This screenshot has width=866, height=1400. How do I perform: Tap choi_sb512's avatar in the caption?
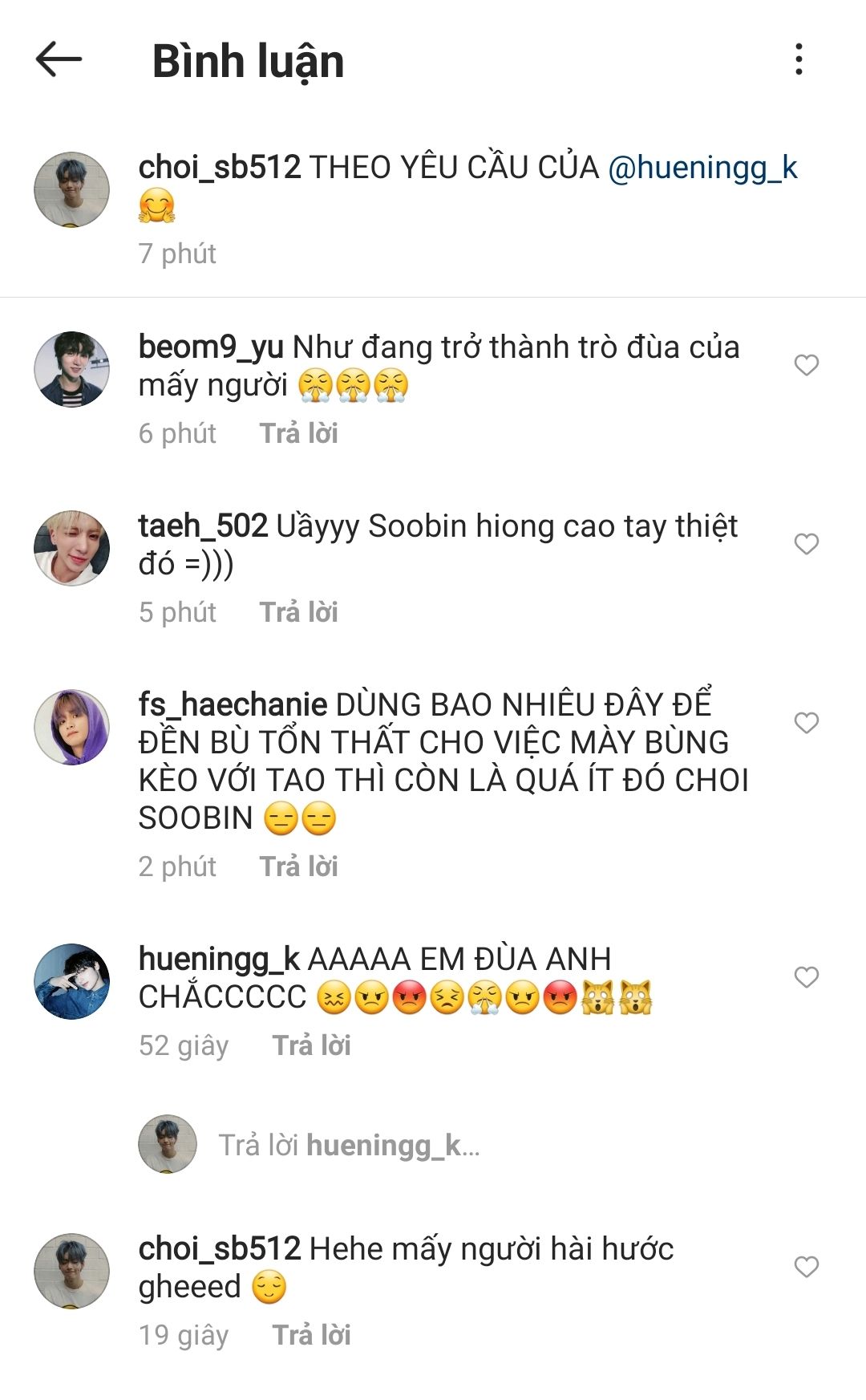[71, 190]
